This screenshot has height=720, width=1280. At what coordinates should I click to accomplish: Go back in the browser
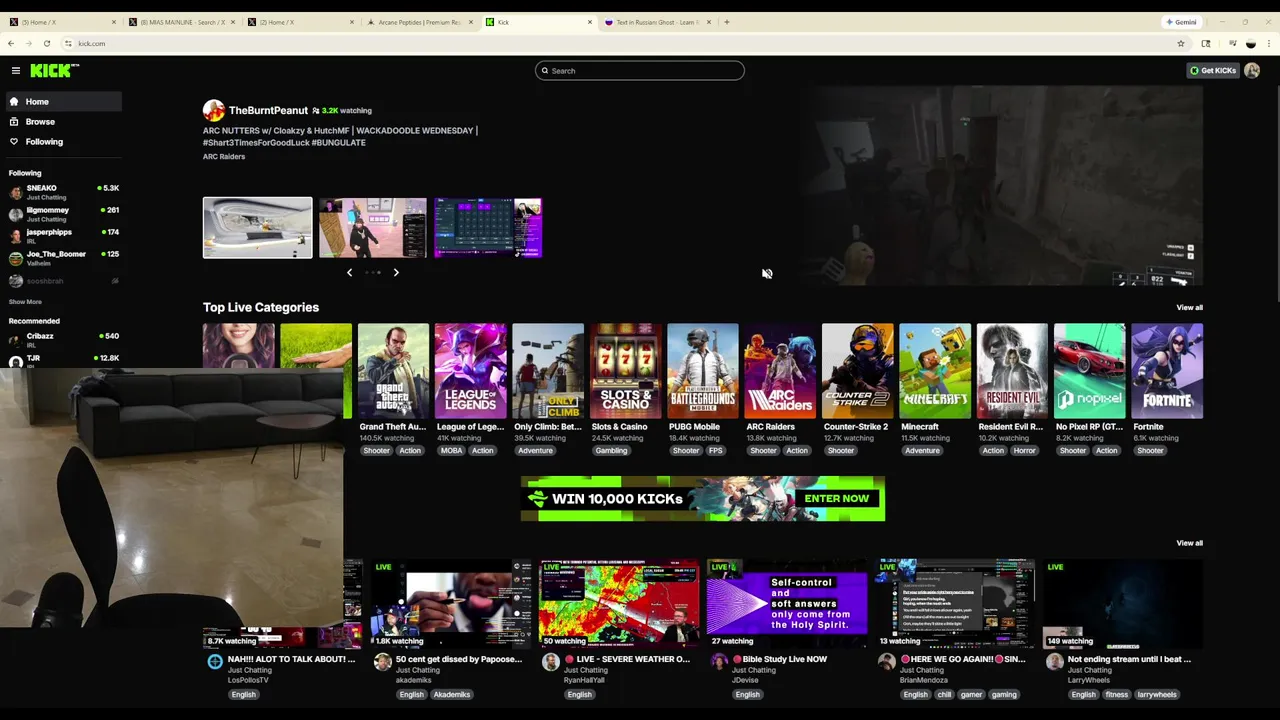tap(10, 43)
